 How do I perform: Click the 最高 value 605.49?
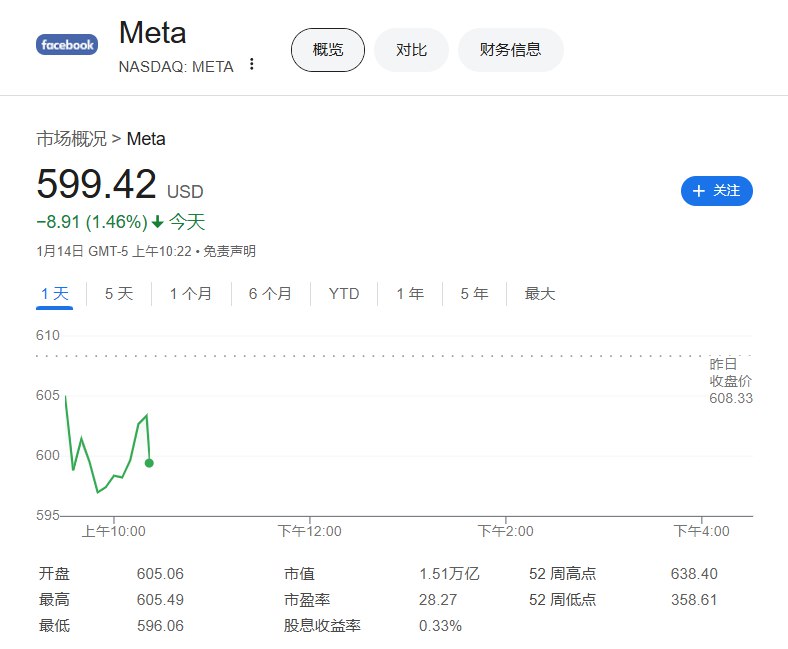click(160, 600)
